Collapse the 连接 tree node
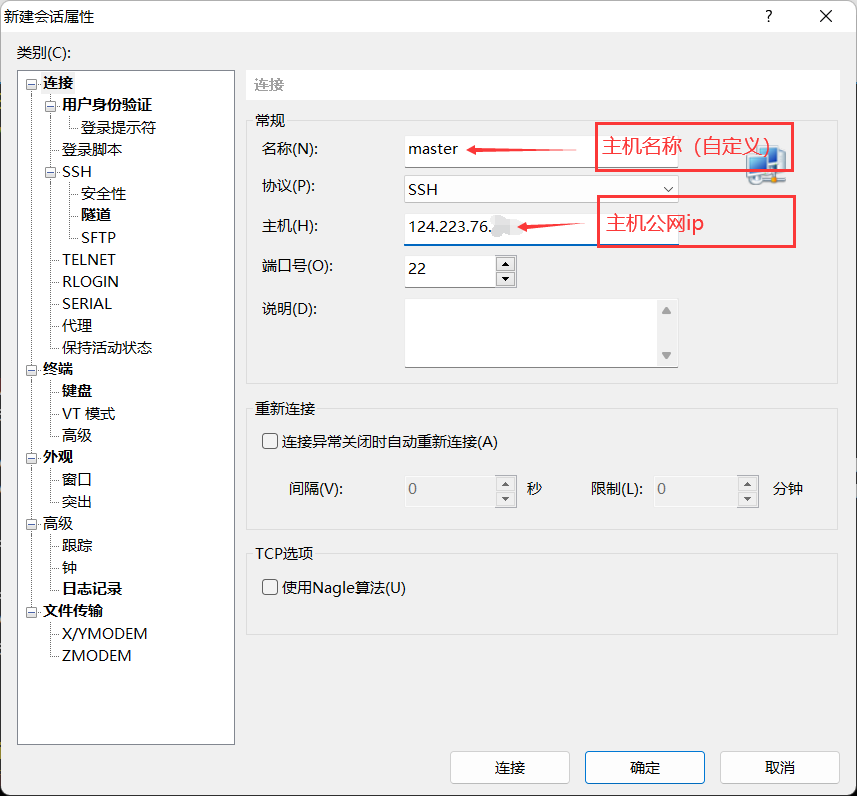Viewport: 857px width, 796px height. tap(31, 84)
